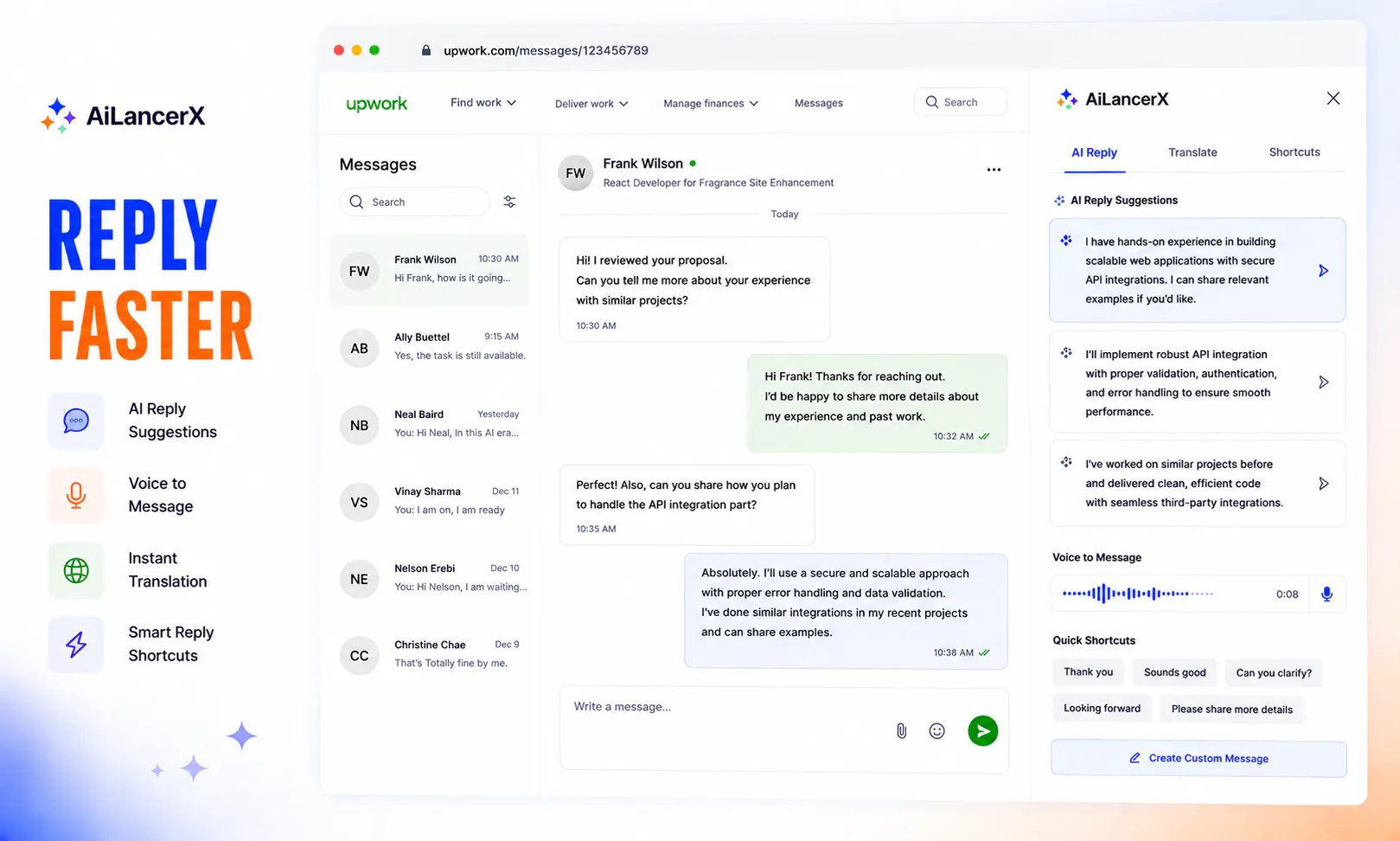This screenshot has width=1400, height=841.
Task: Open Vinay Sharma conversation
Action: [429, 501]
